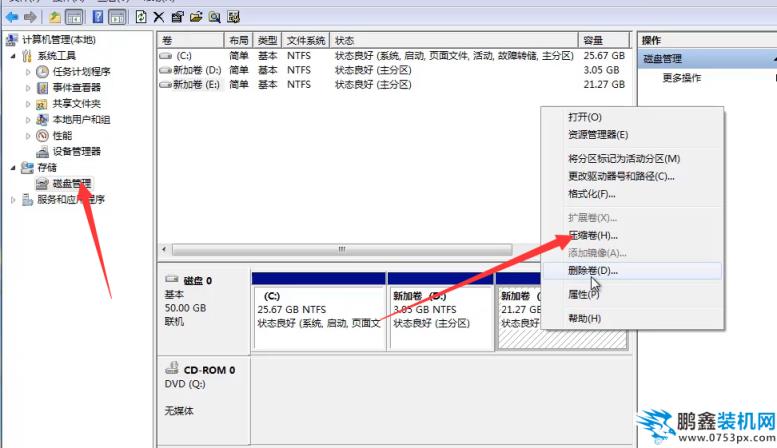
Task: Expand the 本地用户和组 node arrow
Action: [28, 119]
